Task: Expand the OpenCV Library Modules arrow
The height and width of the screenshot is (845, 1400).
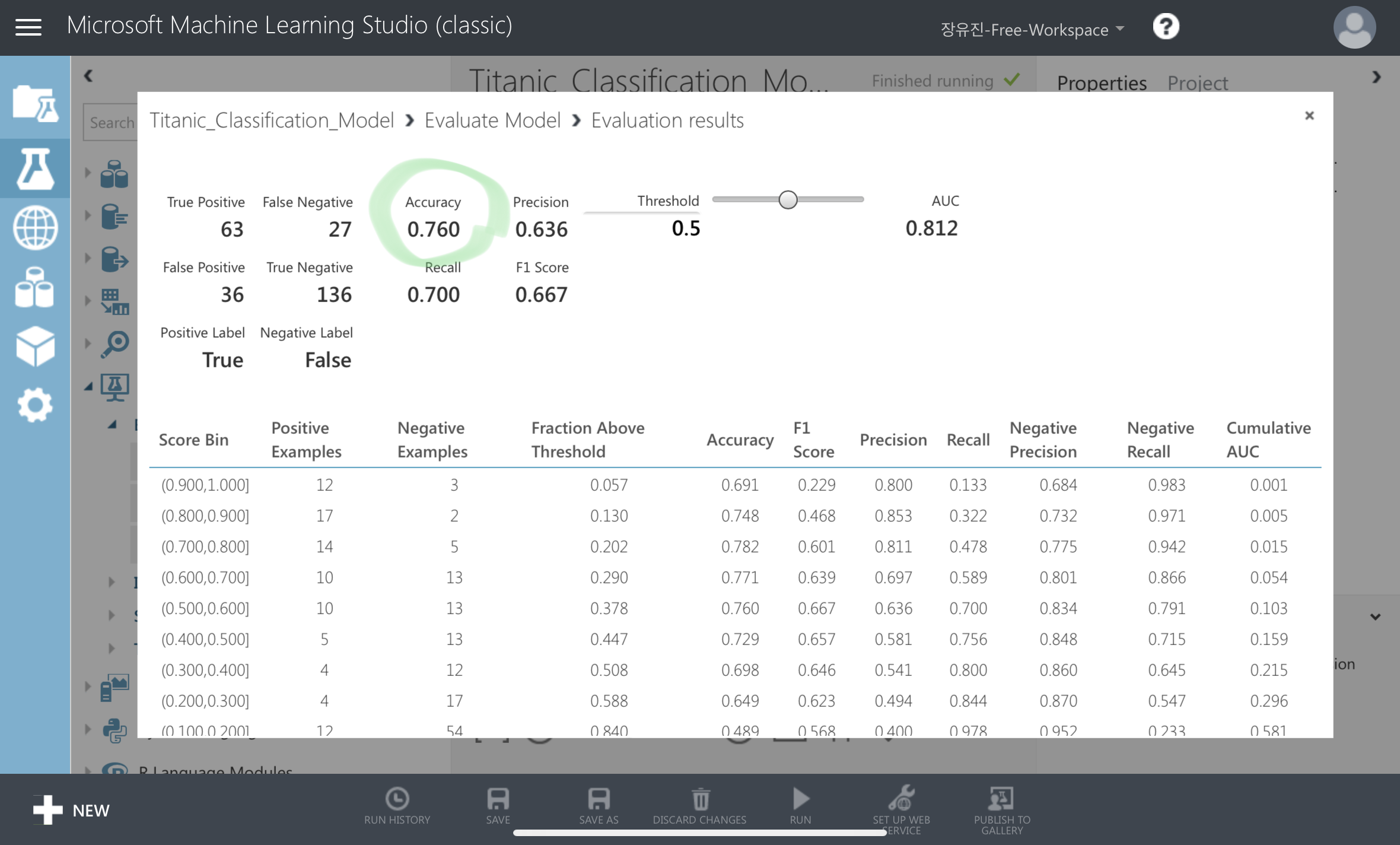Action: [x=88, y=687]
